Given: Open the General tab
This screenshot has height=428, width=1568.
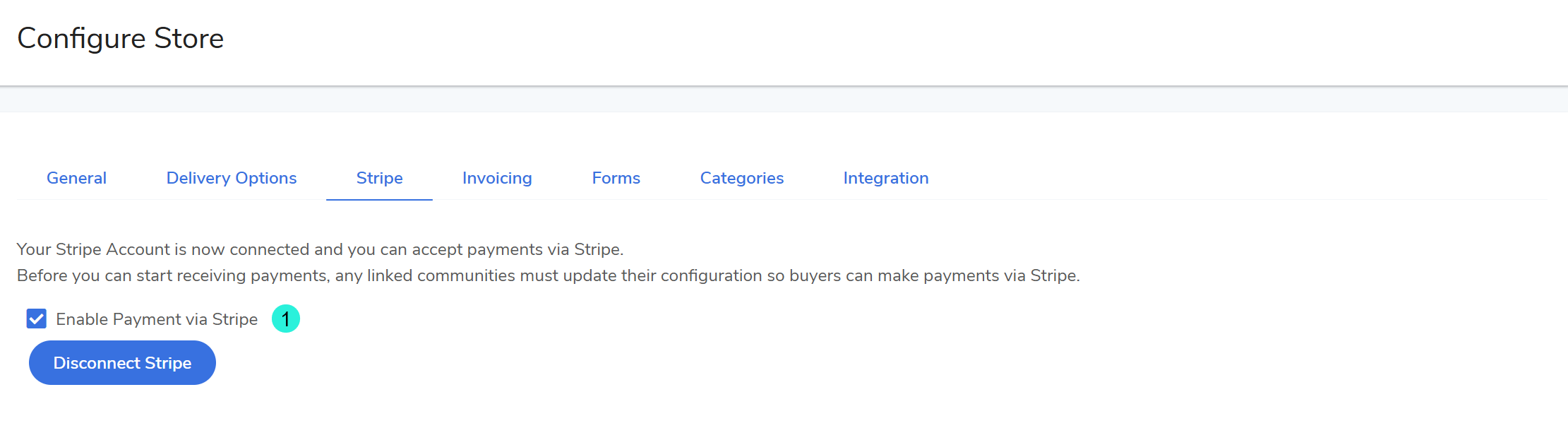Looking at the screenshot, I should pyautogui.click(x=76, y=178).
